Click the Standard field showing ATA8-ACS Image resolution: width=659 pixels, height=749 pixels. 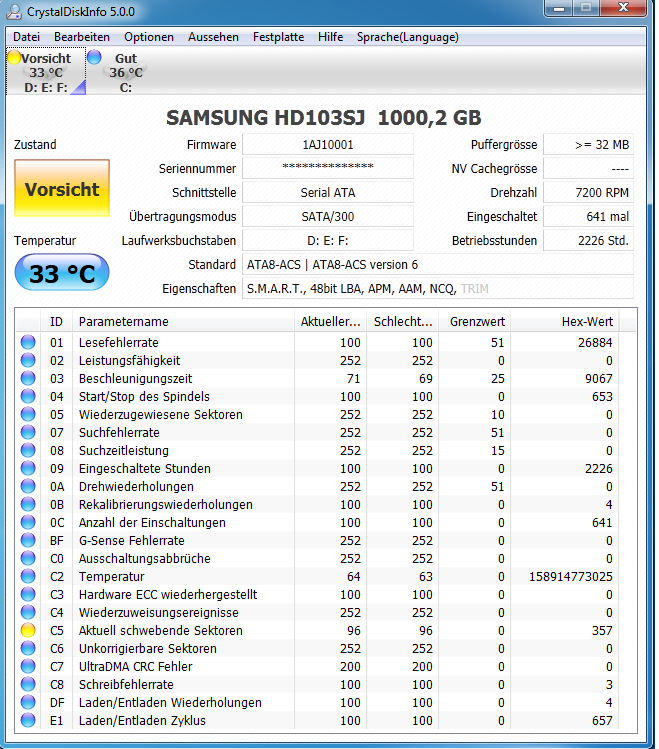point(438,264)
